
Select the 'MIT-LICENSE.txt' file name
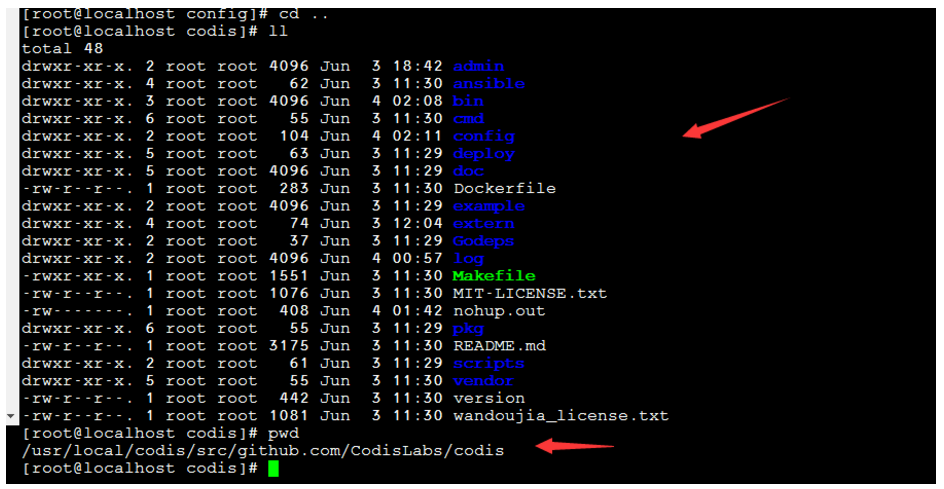(x=530, y=293)
